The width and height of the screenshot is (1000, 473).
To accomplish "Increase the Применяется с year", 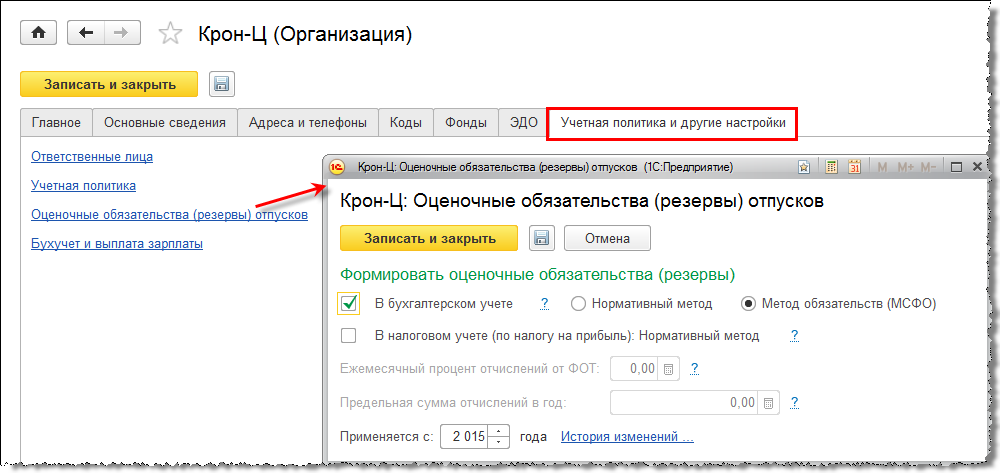I will tap(501, 432).
